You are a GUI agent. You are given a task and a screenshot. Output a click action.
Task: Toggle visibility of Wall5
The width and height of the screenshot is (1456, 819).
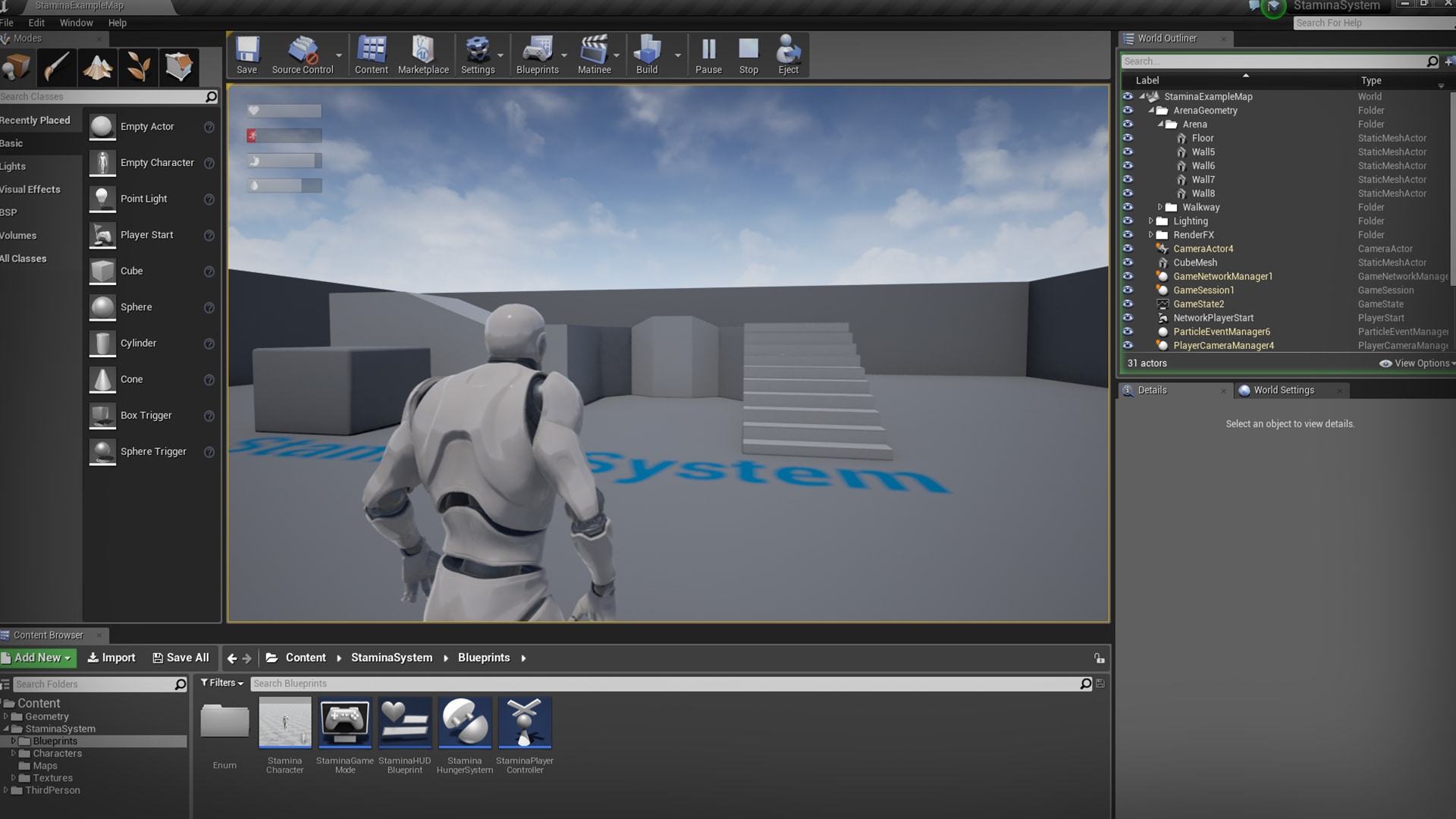coord(1129,152)
